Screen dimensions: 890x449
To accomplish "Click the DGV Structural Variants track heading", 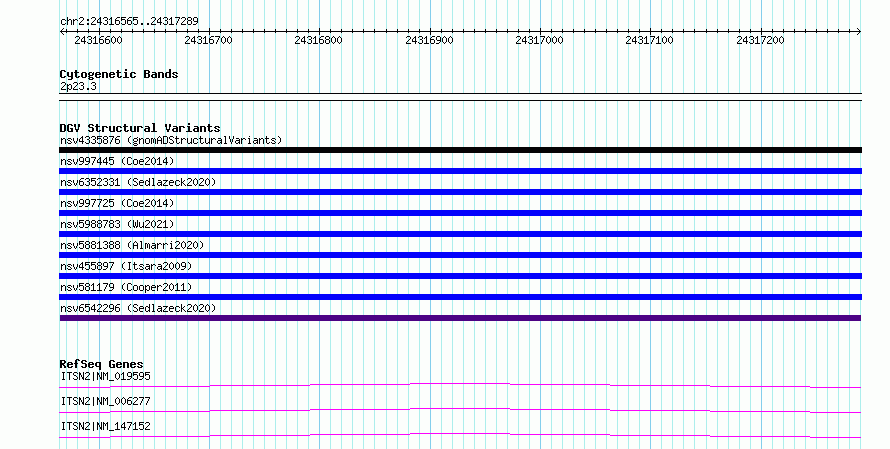I will point(140,128).
